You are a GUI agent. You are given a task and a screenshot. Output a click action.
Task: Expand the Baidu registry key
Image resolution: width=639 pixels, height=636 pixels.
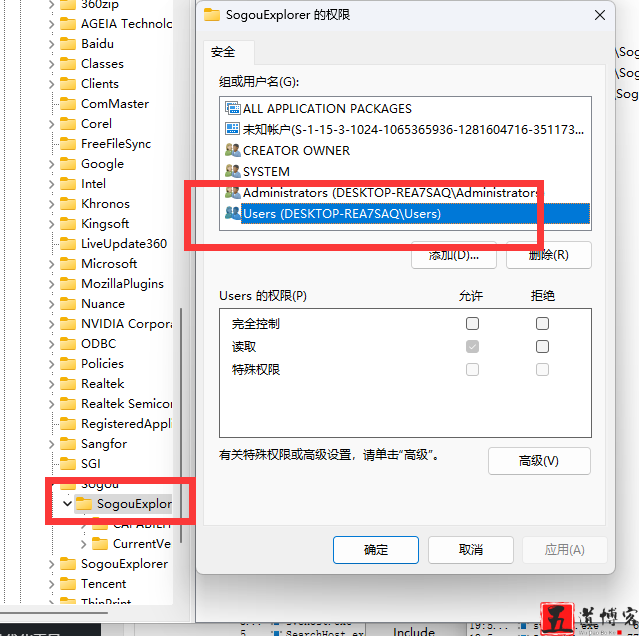point(51,44)
